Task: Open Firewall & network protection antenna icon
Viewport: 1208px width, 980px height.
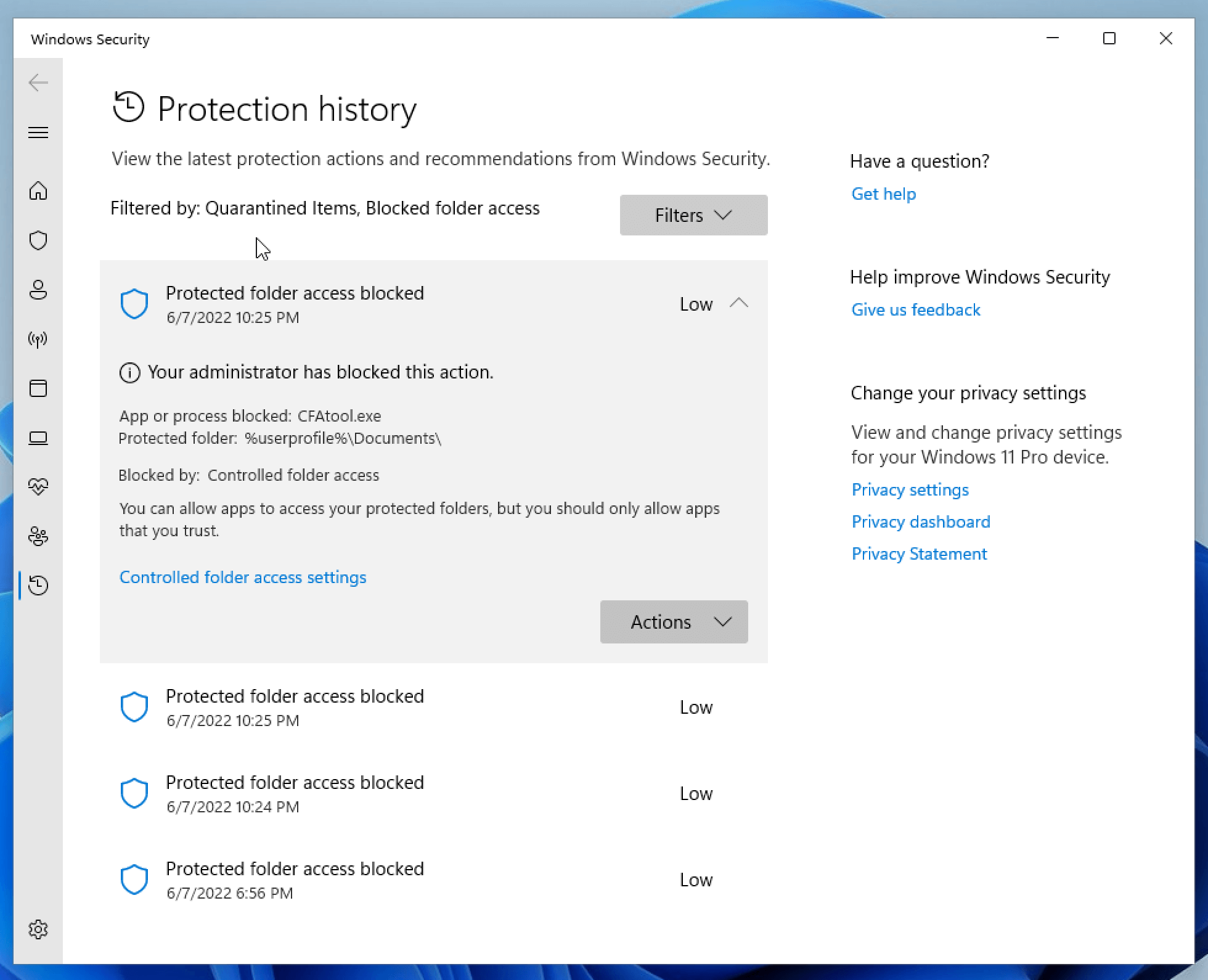Action: point(38,339)
